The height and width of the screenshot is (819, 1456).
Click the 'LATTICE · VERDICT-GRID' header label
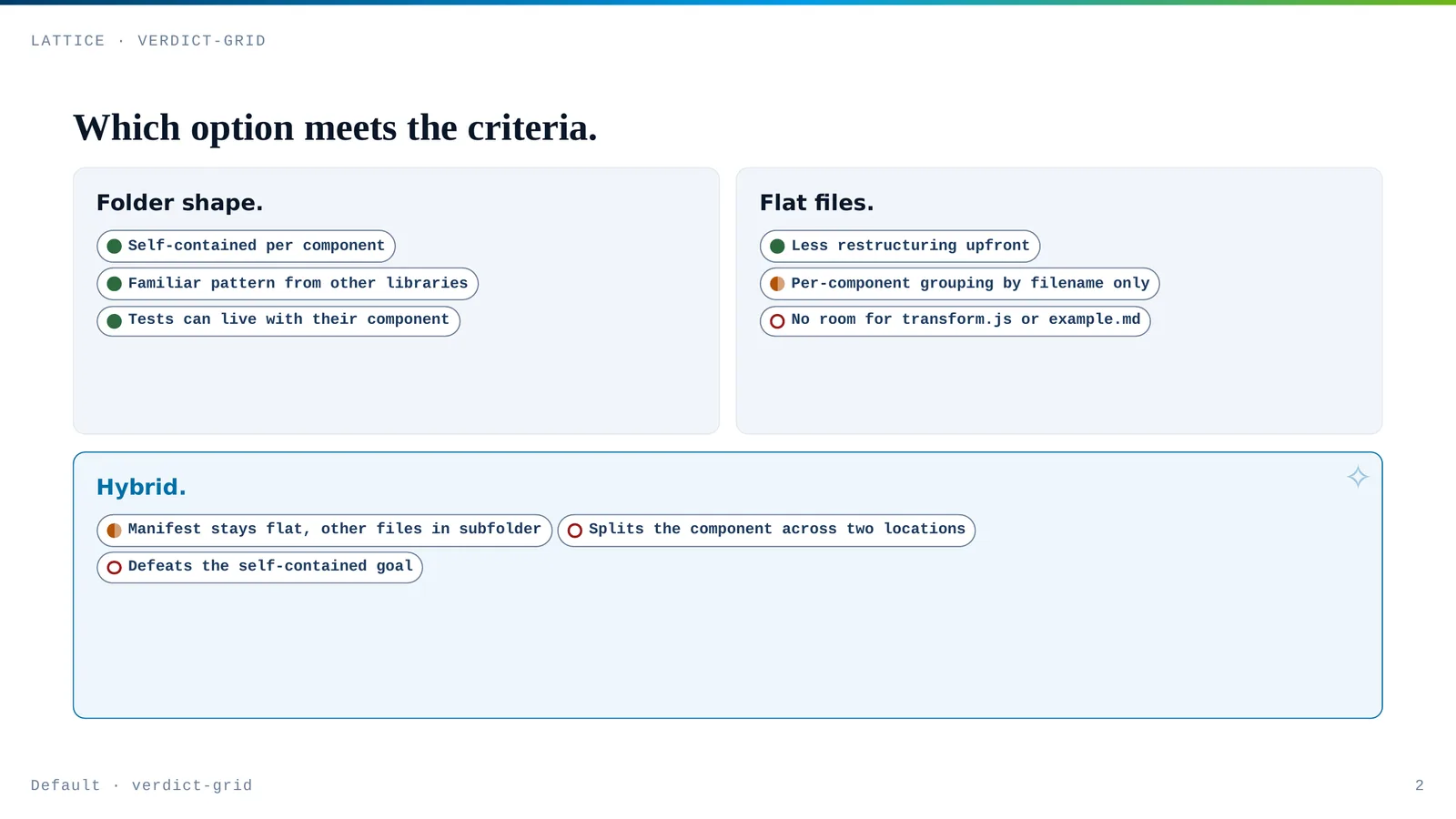148,41
